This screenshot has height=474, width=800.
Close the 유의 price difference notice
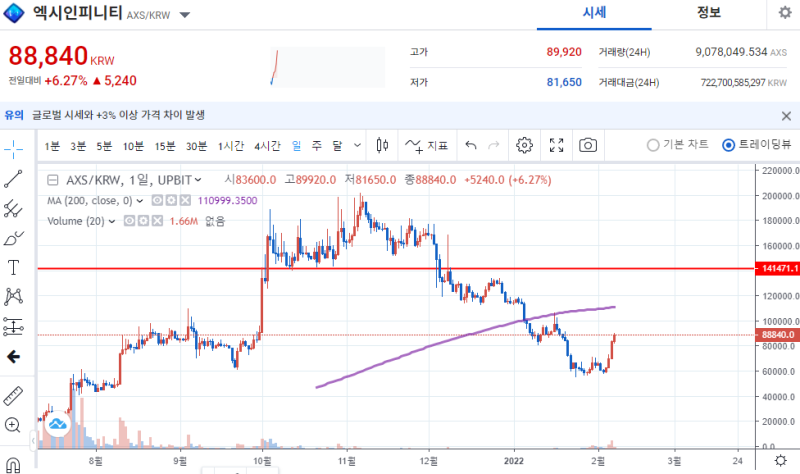[x=786, y=116]
